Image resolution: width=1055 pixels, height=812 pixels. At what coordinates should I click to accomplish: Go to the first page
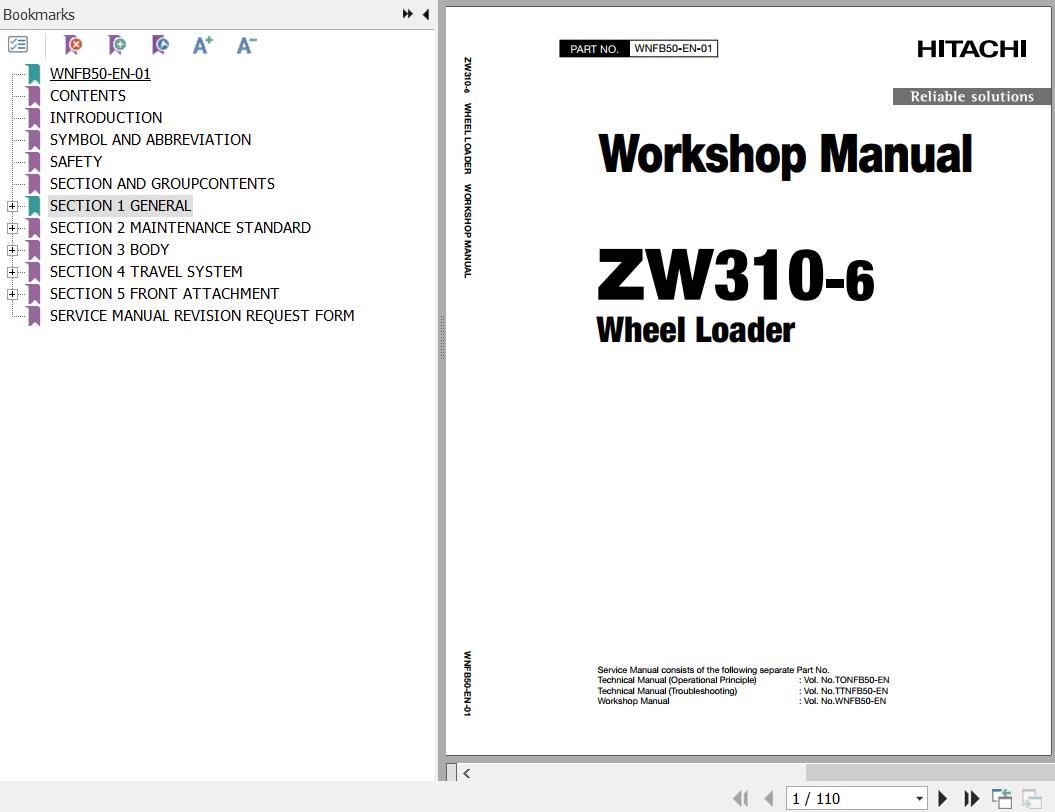[740, 799]
